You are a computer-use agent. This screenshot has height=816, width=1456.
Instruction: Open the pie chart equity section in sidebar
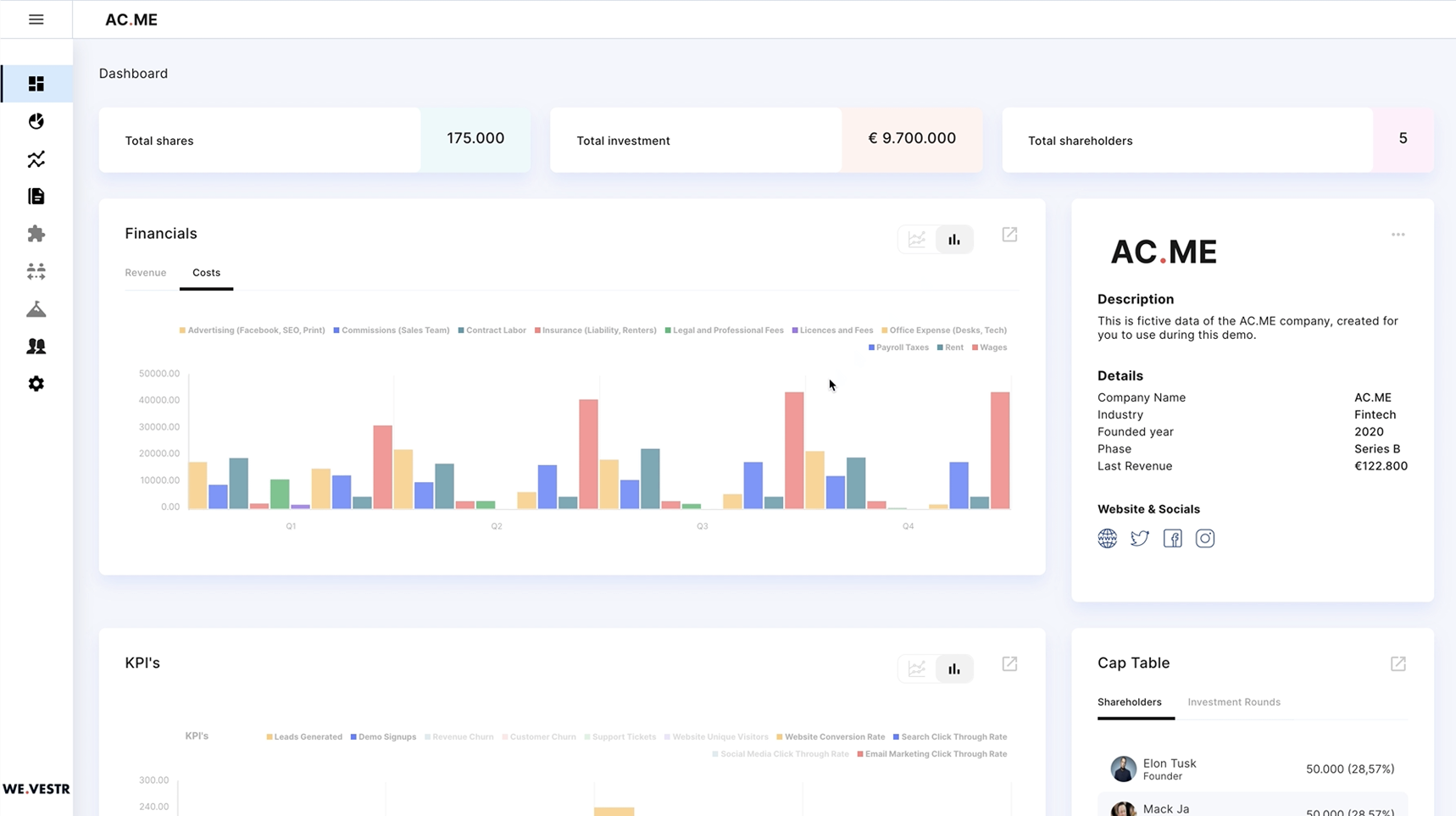(36, 121)
